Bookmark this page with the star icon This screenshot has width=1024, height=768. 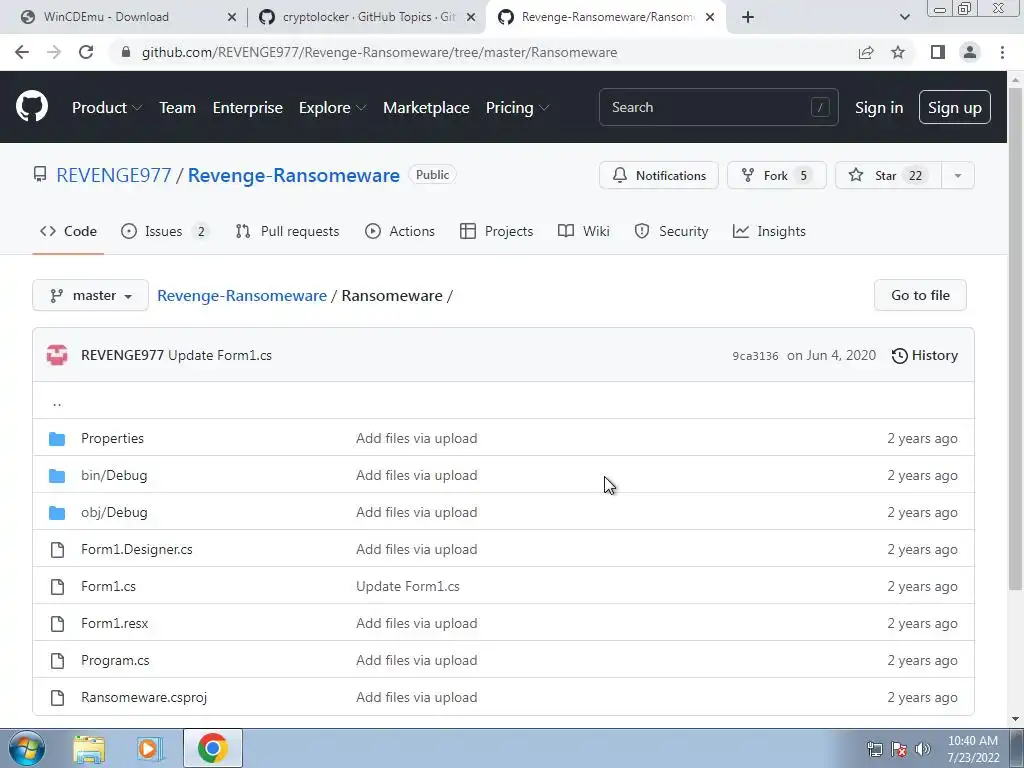[898, 52]
